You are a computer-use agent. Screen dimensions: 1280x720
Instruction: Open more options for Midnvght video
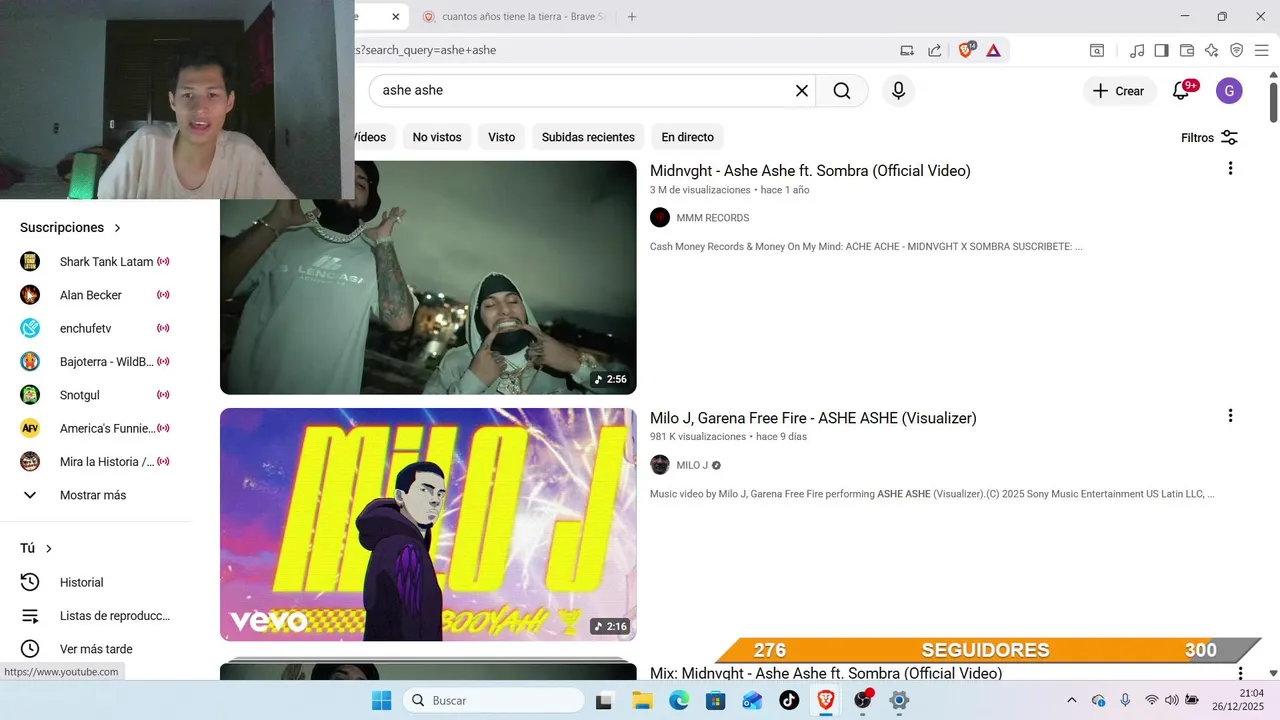pyautogui.click(x=1231, y=169)
